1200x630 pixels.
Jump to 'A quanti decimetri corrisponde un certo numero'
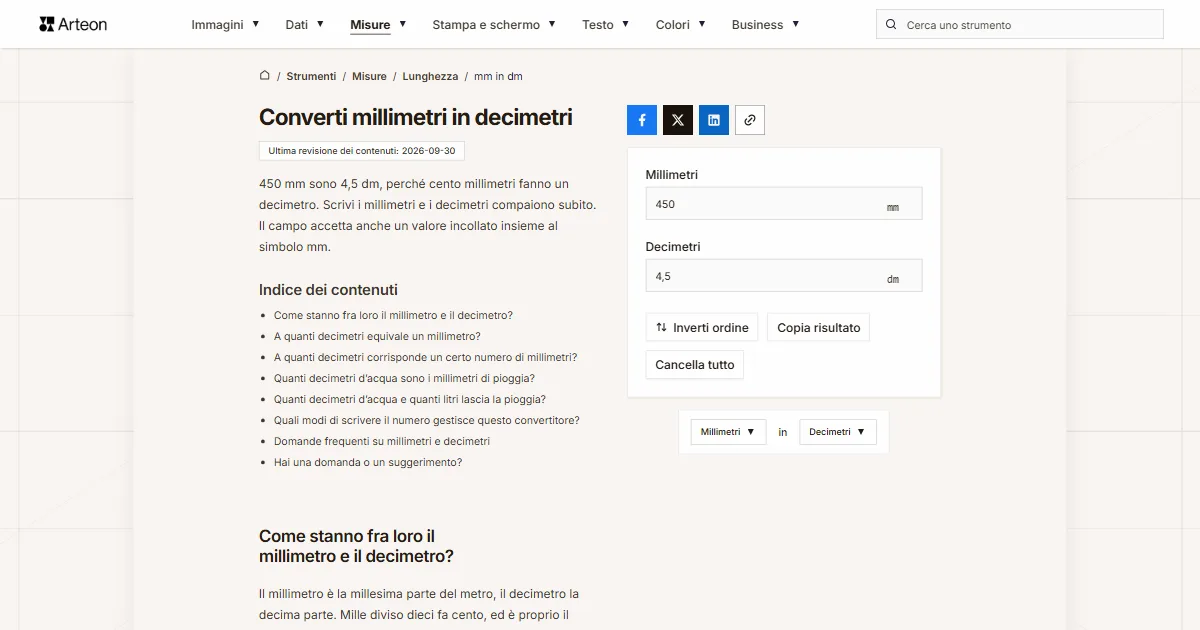[x=425, y=357]
